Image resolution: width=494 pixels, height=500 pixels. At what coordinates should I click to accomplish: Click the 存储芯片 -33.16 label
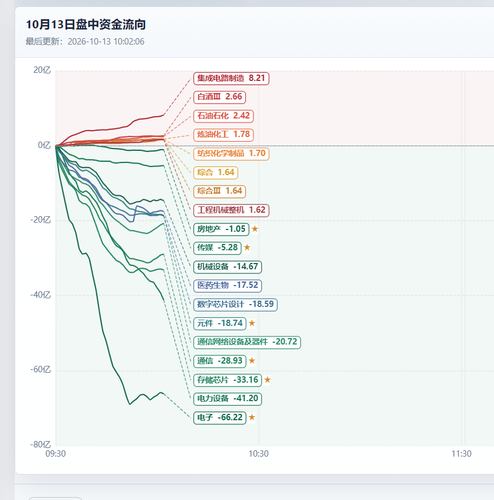(x=227, y=380)
